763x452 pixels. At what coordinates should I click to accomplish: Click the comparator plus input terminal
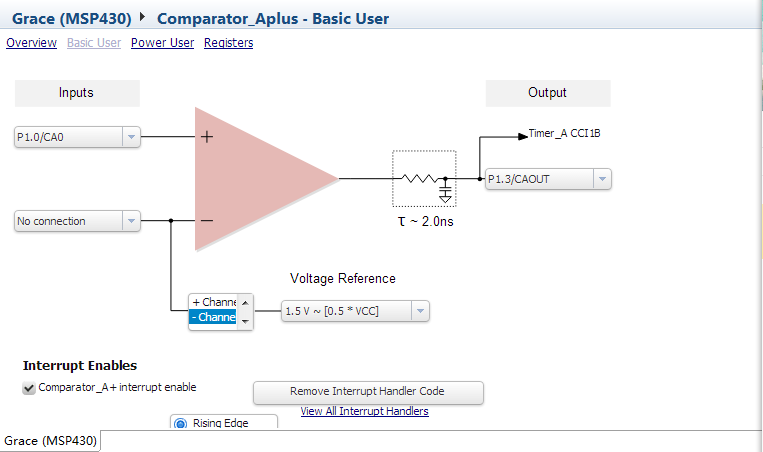pos(207,137)
